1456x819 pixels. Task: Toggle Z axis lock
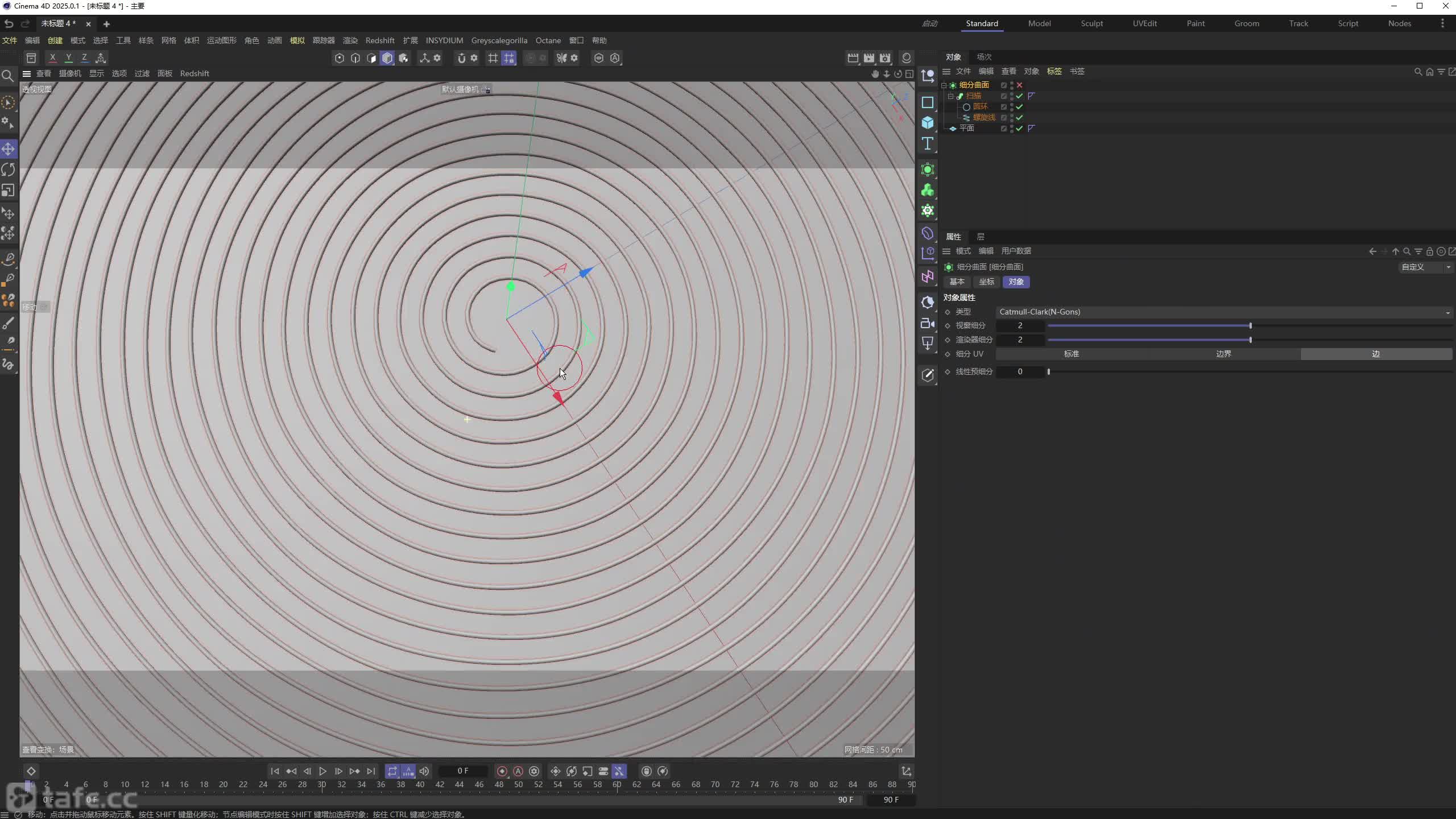click(x=84, y=58)
